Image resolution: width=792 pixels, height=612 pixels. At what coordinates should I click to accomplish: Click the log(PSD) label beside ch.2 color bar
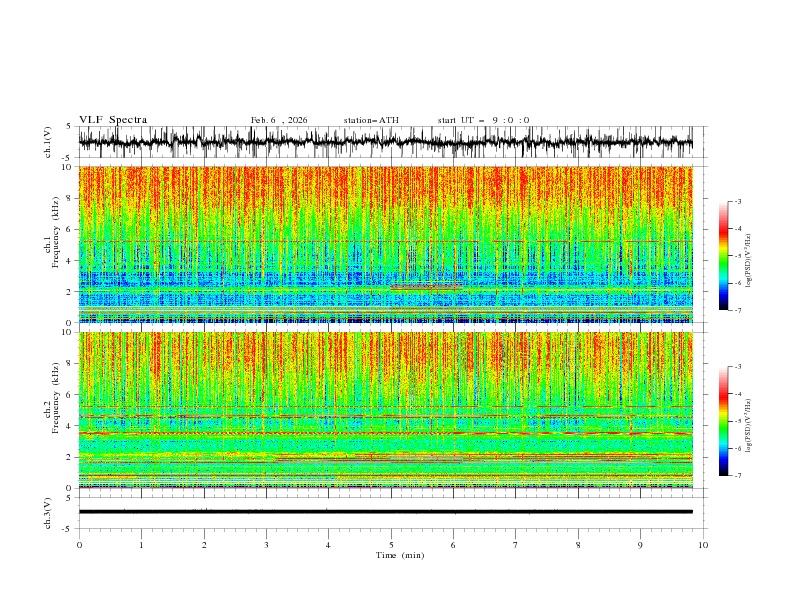[748, 426]
